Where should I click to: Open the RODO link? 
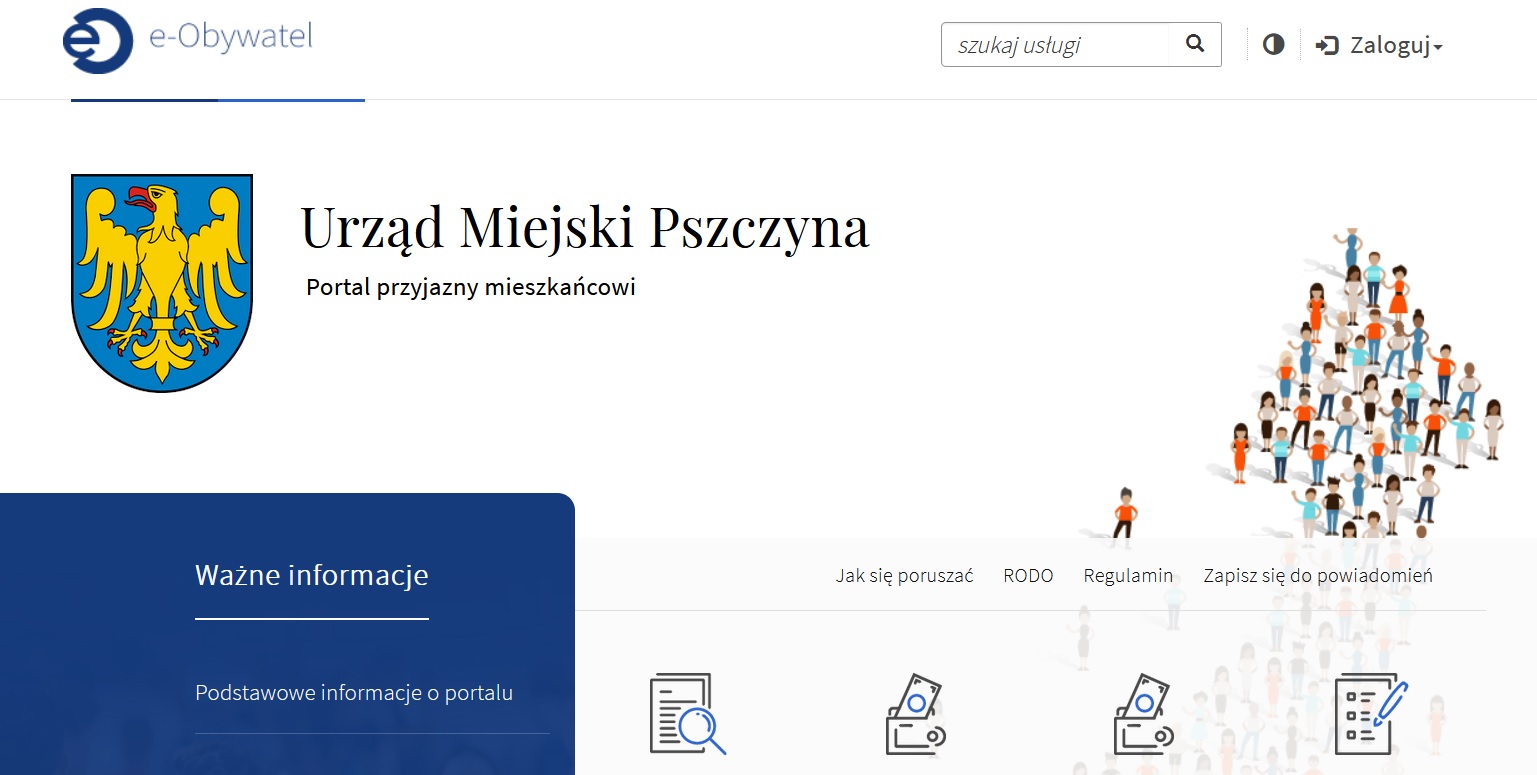1028,576
